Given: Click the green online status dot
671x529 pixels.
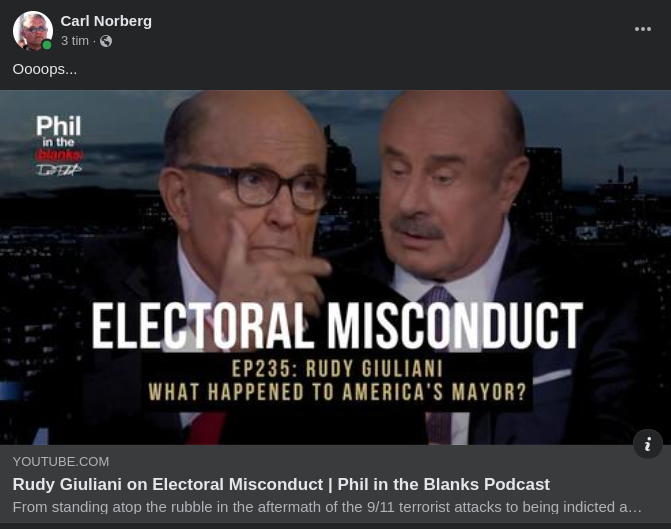Looking at the screenshot, I should click(47, 45).
